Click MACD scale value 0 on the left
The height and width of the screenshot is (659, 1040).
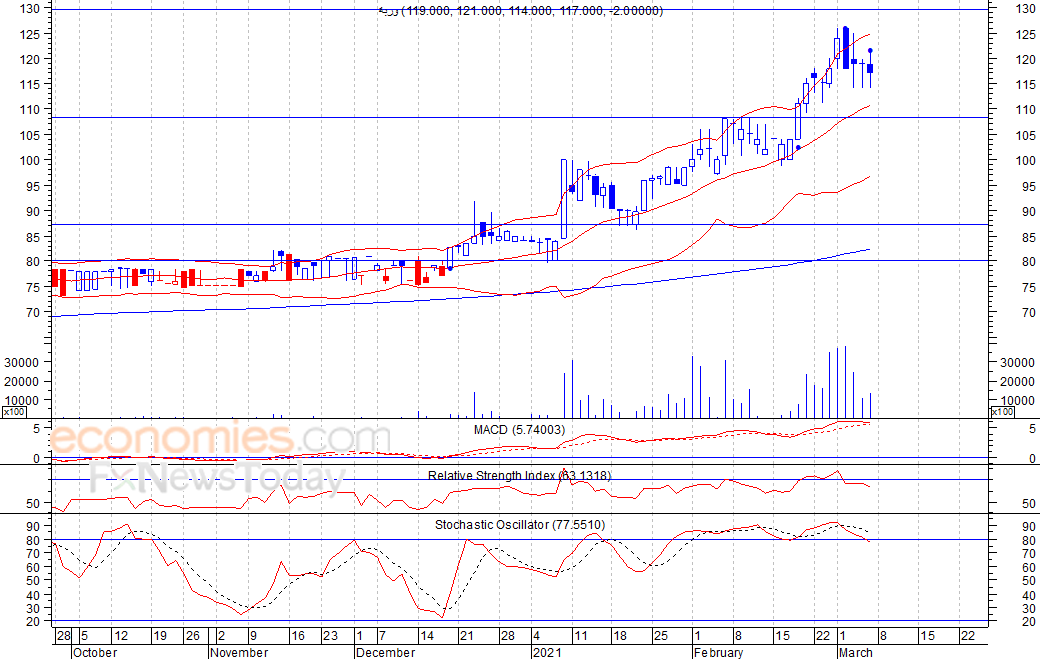point(37,458)
